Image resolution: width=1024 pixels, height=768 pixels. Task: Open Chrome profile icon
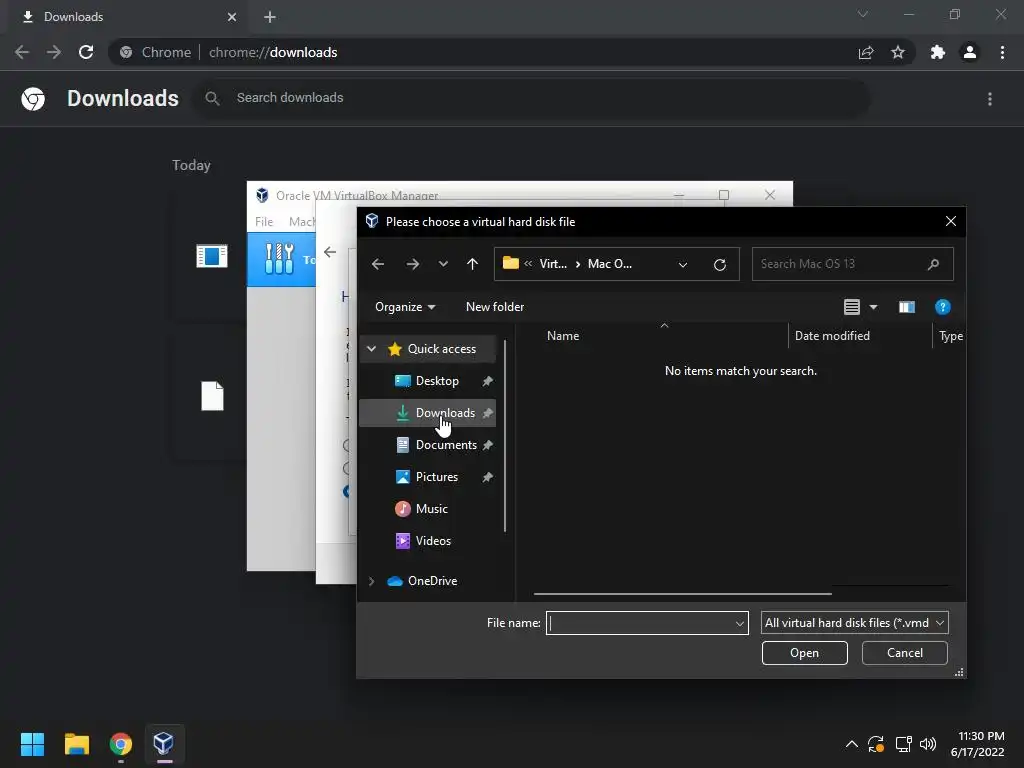pyautogui.click(x=970, y=52)
